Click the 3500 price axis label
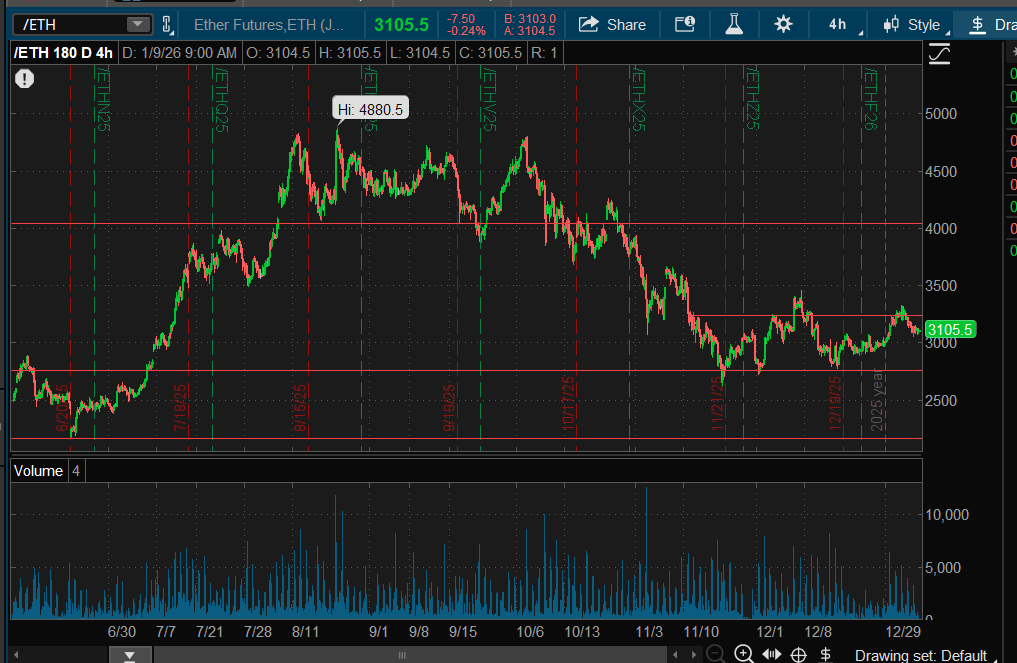 tap(941, 285)
